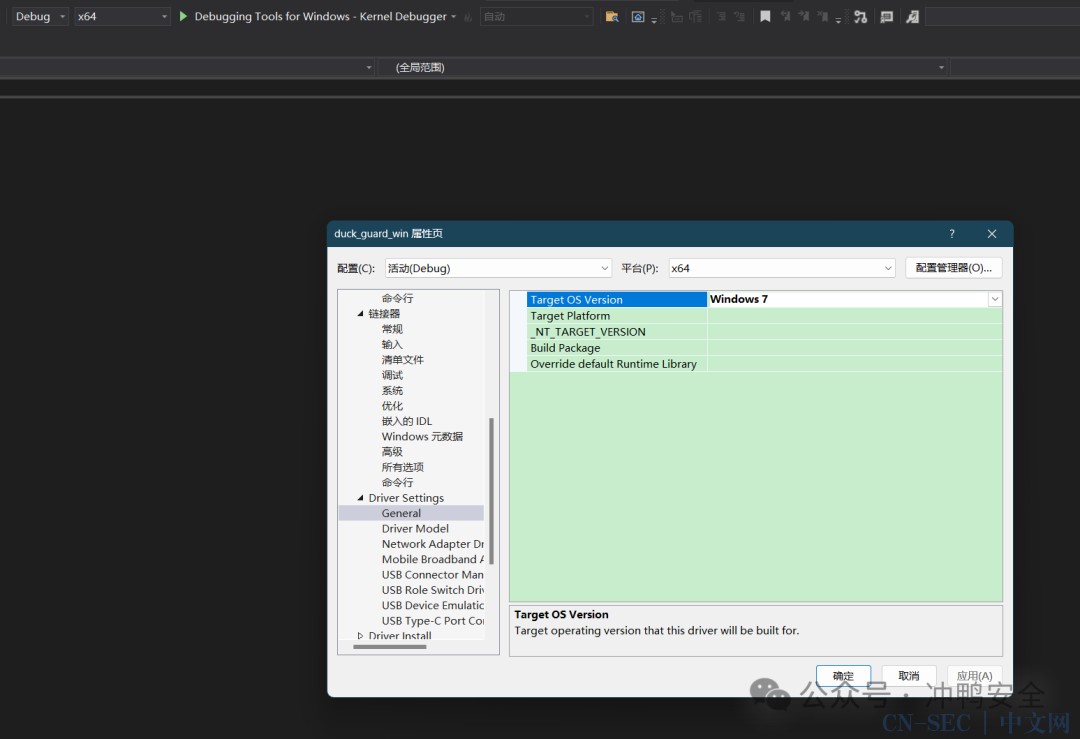Select the 优化 tree item

tap(393, 406)
